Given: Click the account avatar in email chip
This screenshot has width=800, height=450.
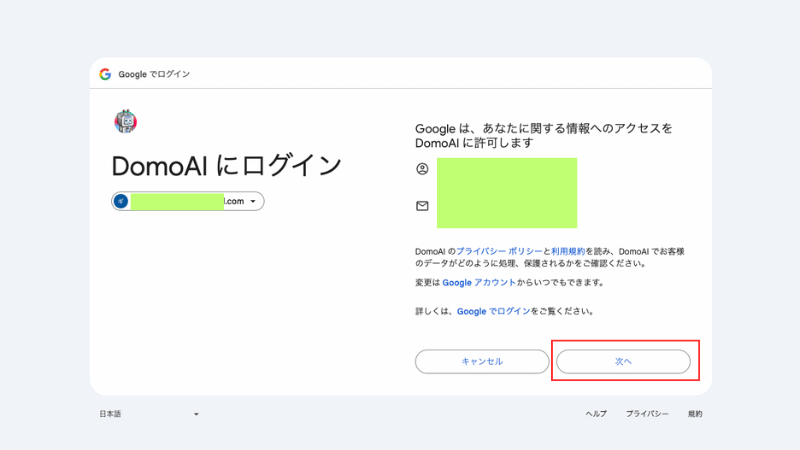Looking at the screenshot, I should pyautogui.click(x=121, y=201).
